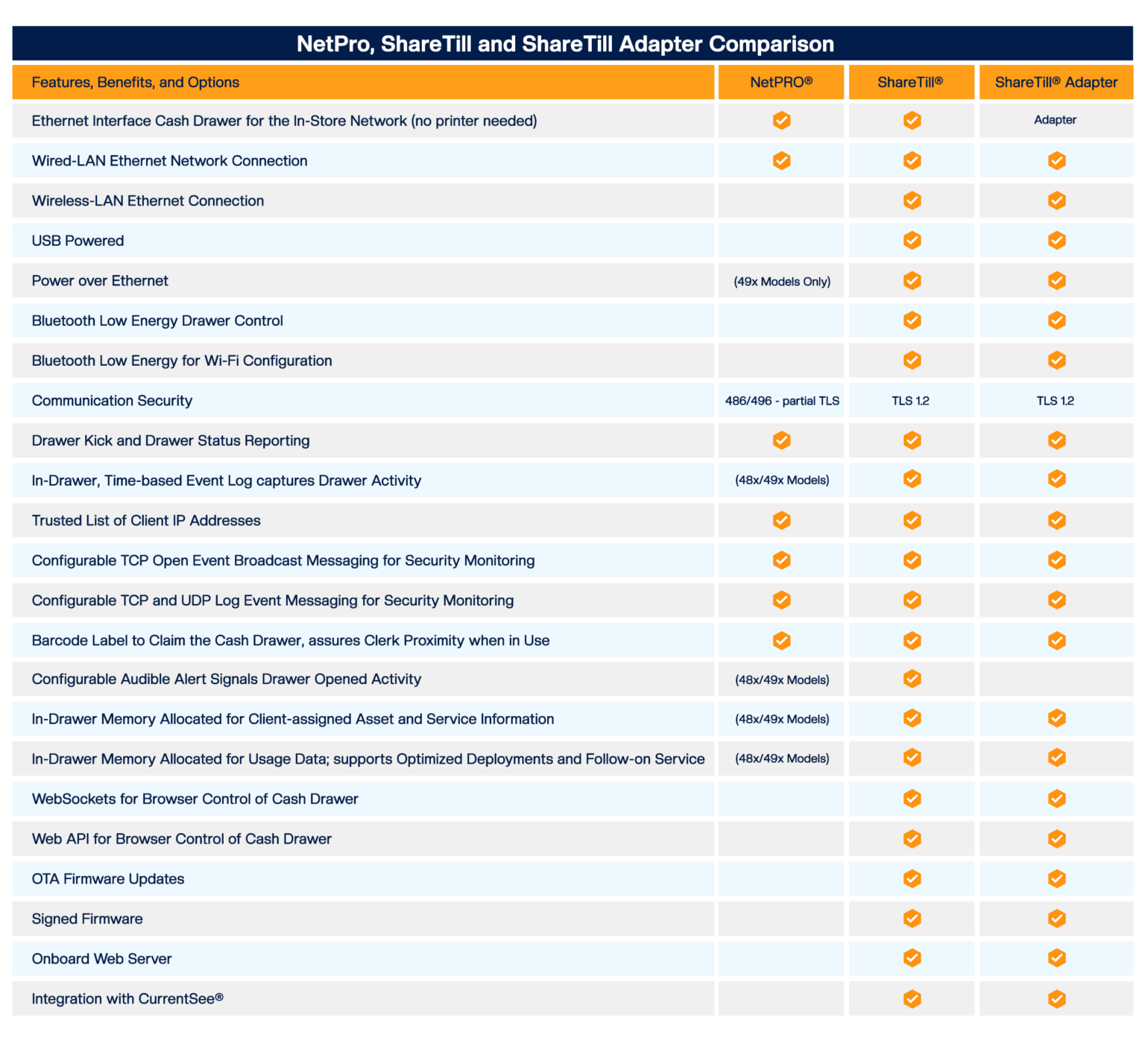This screenshot has width=1145, height=1064.
Task: Click '(48x/49x Models)' in the Time-based Event Log row
Action: (782, 481)
